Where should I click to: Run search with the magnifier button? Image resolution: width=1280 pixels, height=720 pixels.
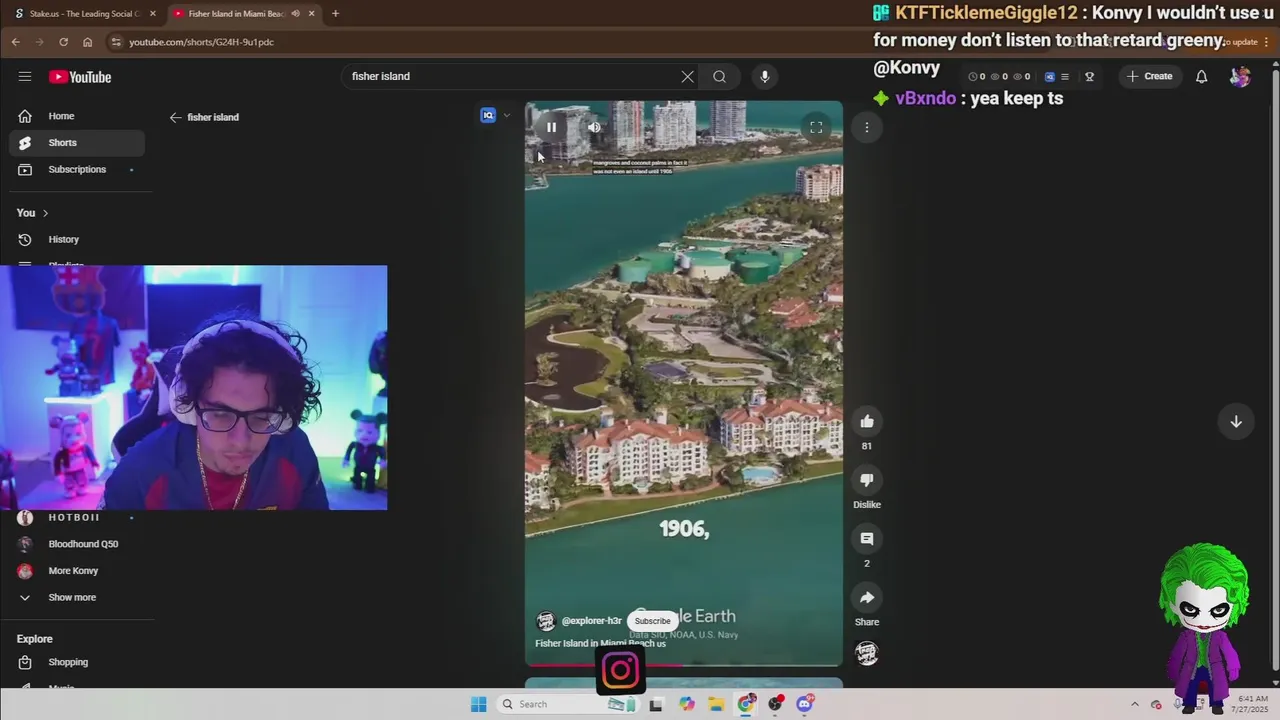click(719, 76)
